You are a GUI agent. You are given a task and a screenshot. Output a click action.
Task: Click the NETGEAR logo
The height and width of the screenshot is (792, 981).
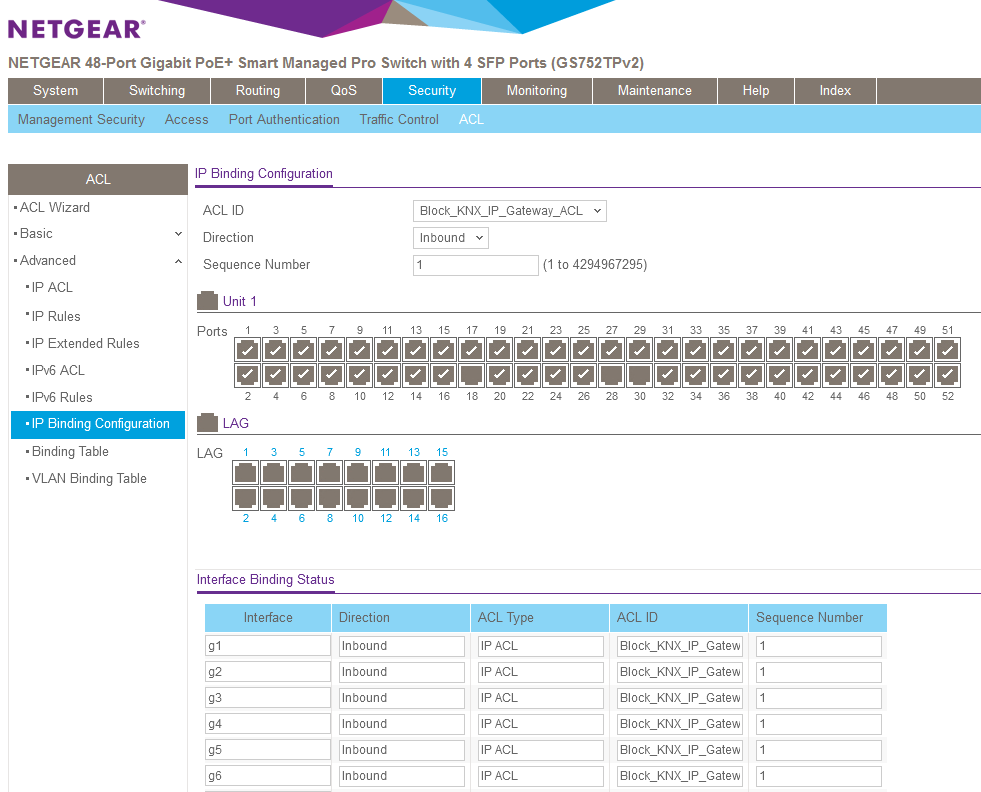click(x=76, y=29)
